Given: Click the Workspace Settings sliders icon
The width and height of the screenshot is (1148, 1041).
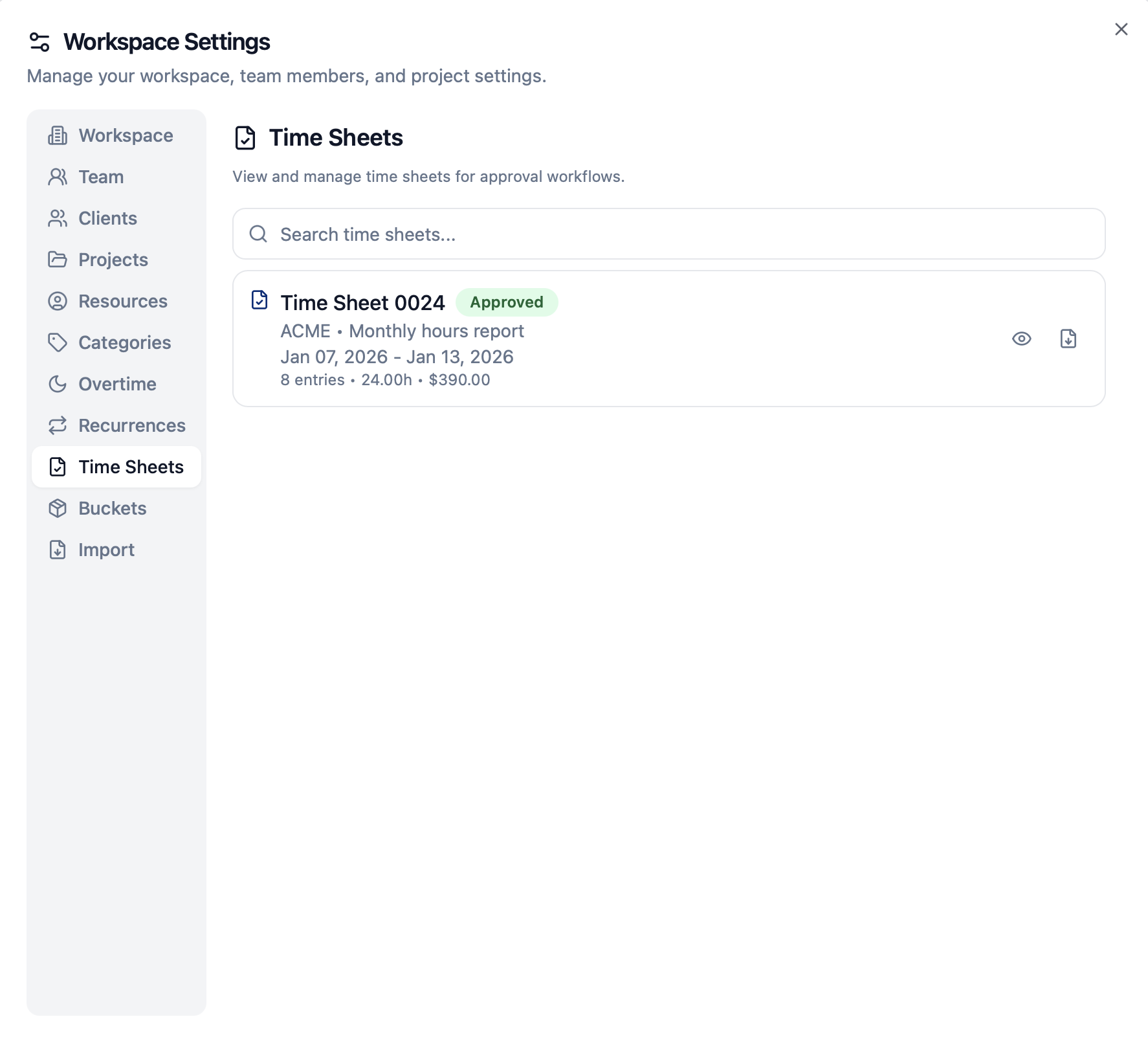Looking at the screenshot, I should 39,42.
